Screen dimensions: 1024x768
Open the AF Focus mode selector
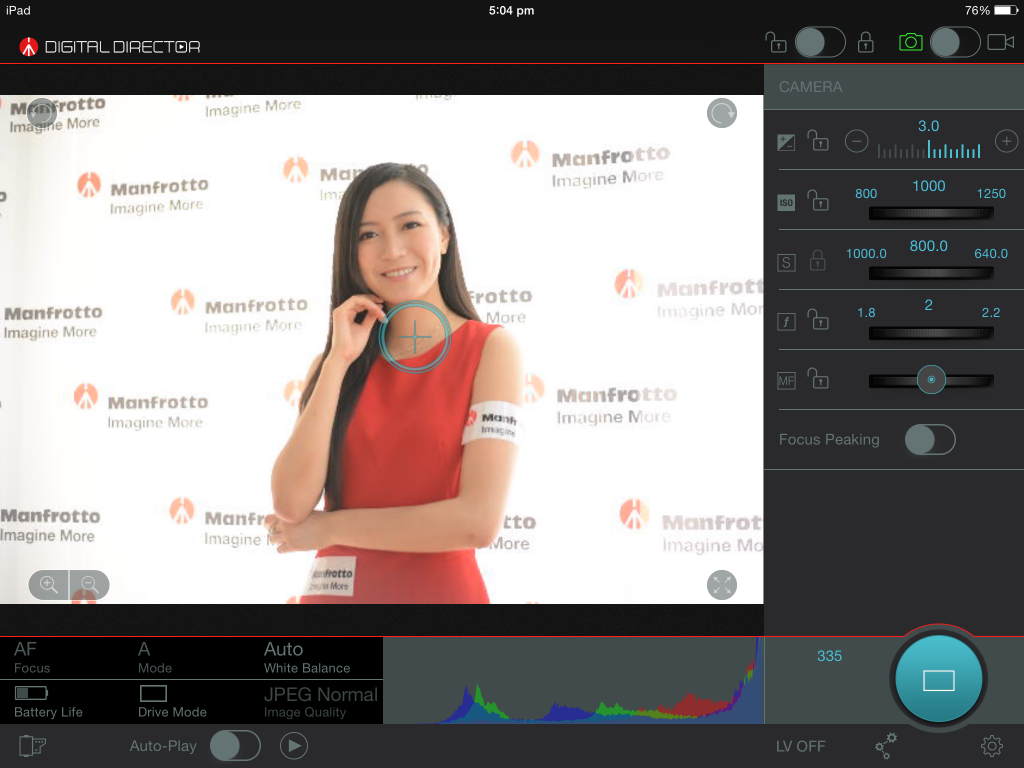(62, 657)
